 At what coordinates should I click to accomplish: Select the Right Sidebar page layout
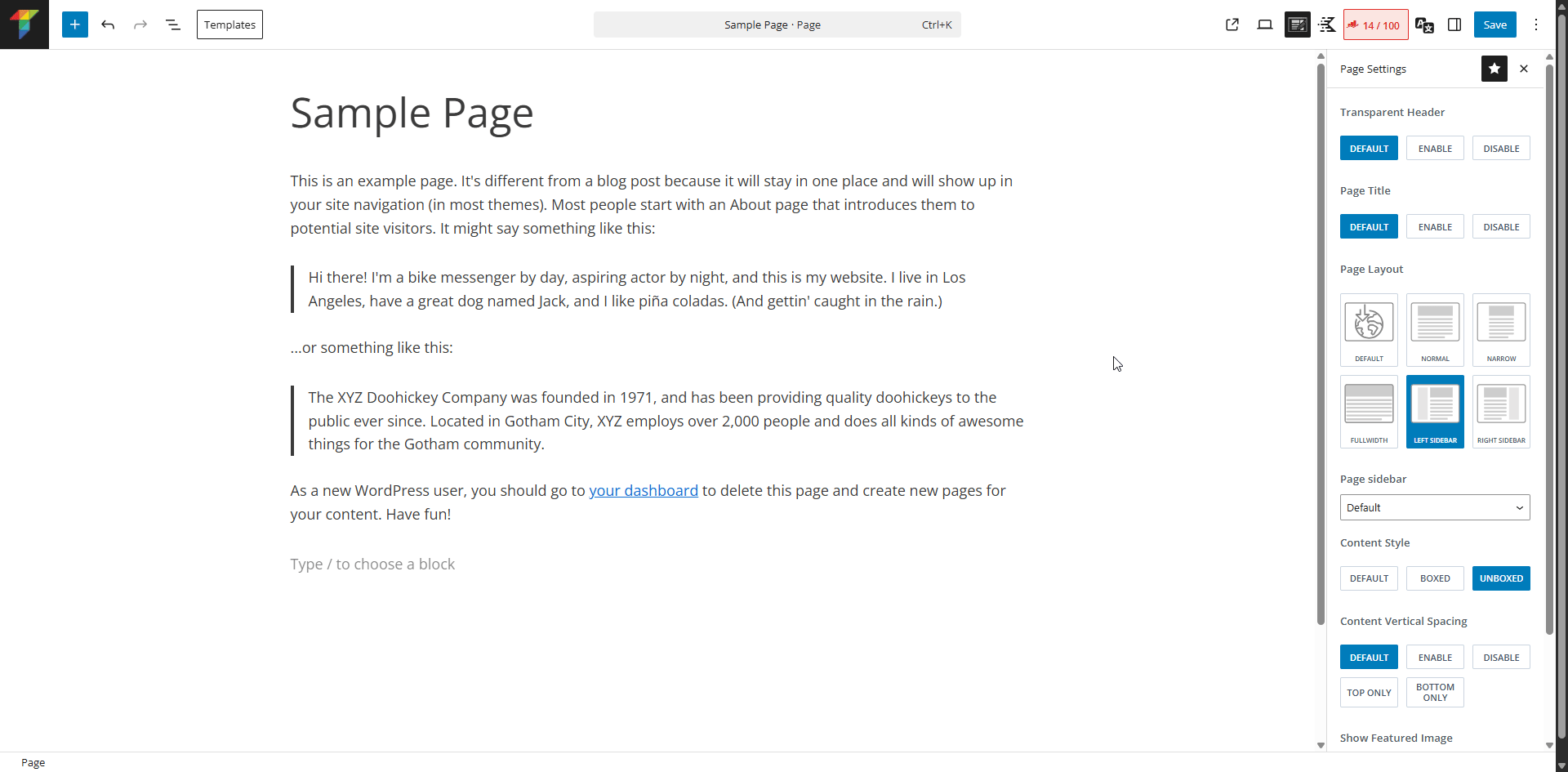pos(1500,411)
